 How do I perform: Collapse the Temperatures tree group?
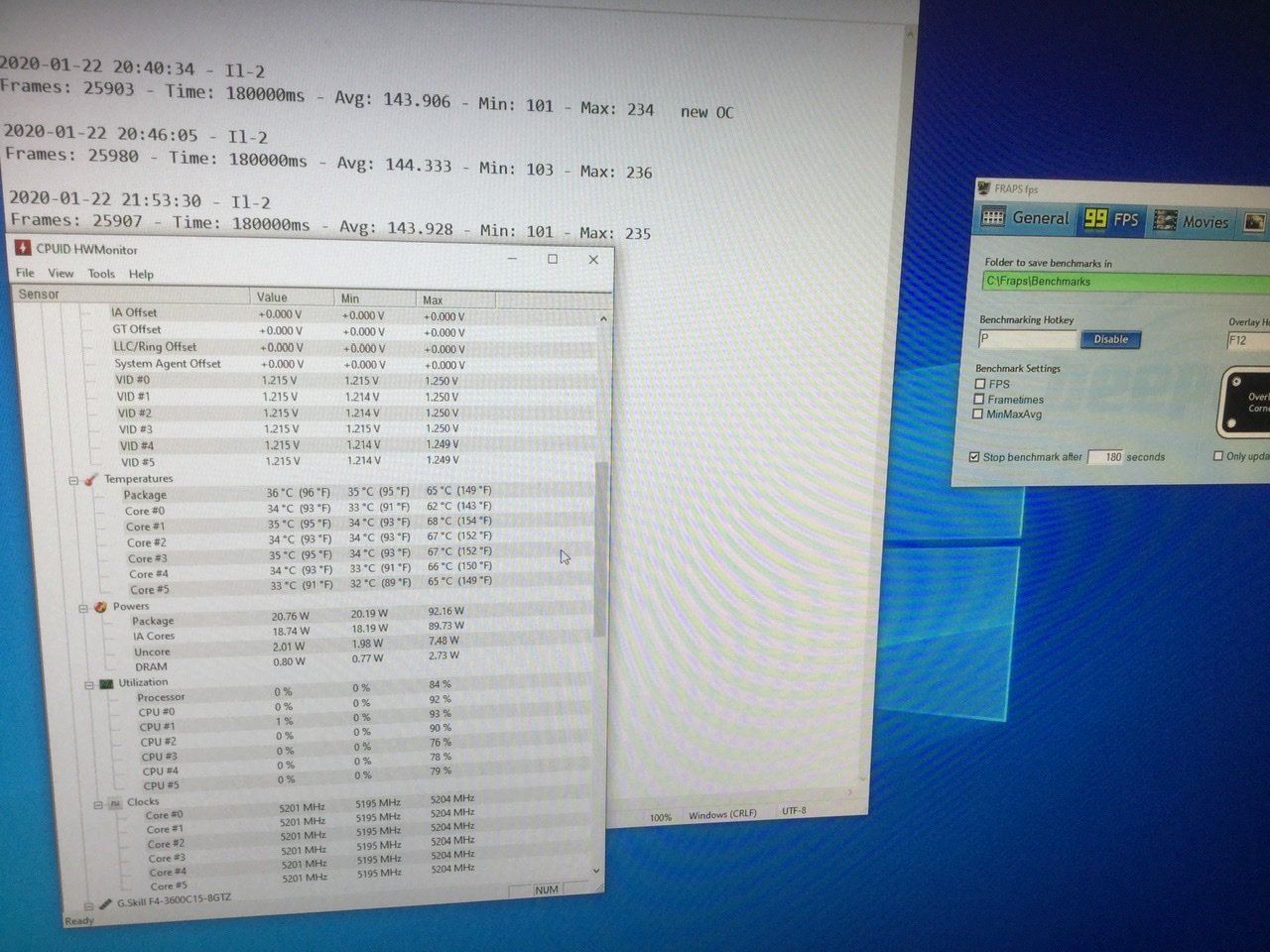tap(73, 480)
